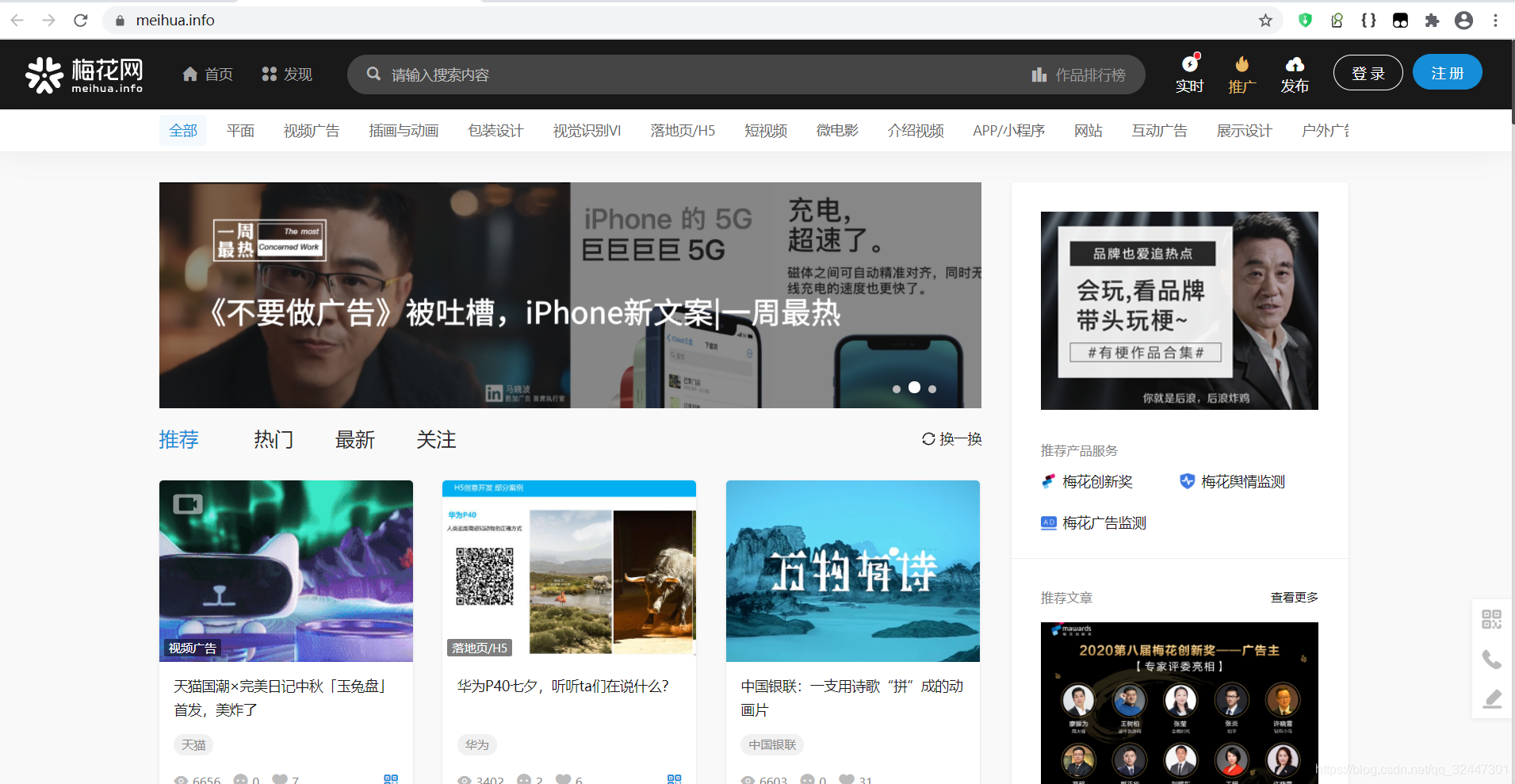The image size is (1515, 784).
Task: Switch to the 推荐 feed tab
Action: click(x=179, y=440)
